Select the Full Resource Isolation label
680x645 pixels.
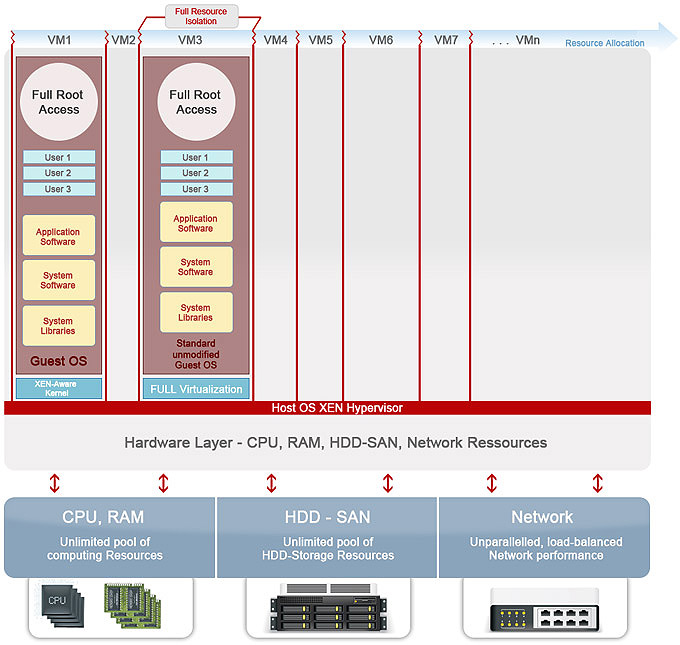pos(201,16)
